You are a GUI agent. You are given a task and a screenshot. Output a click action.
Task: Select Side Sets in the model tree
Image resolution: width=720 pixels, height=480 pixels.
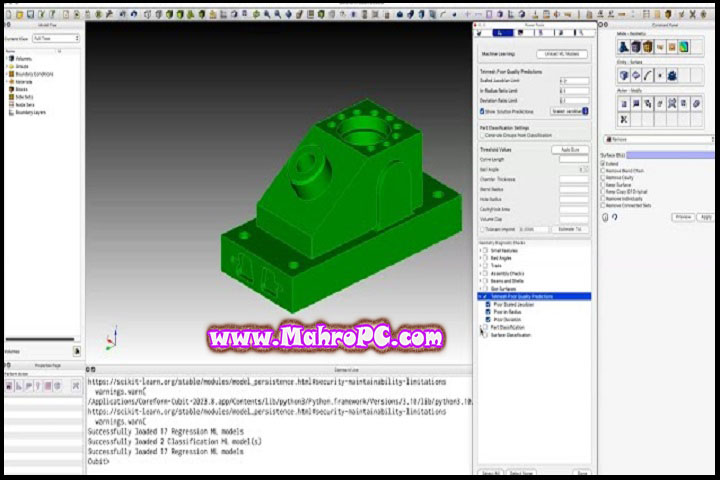pos(24,97)
